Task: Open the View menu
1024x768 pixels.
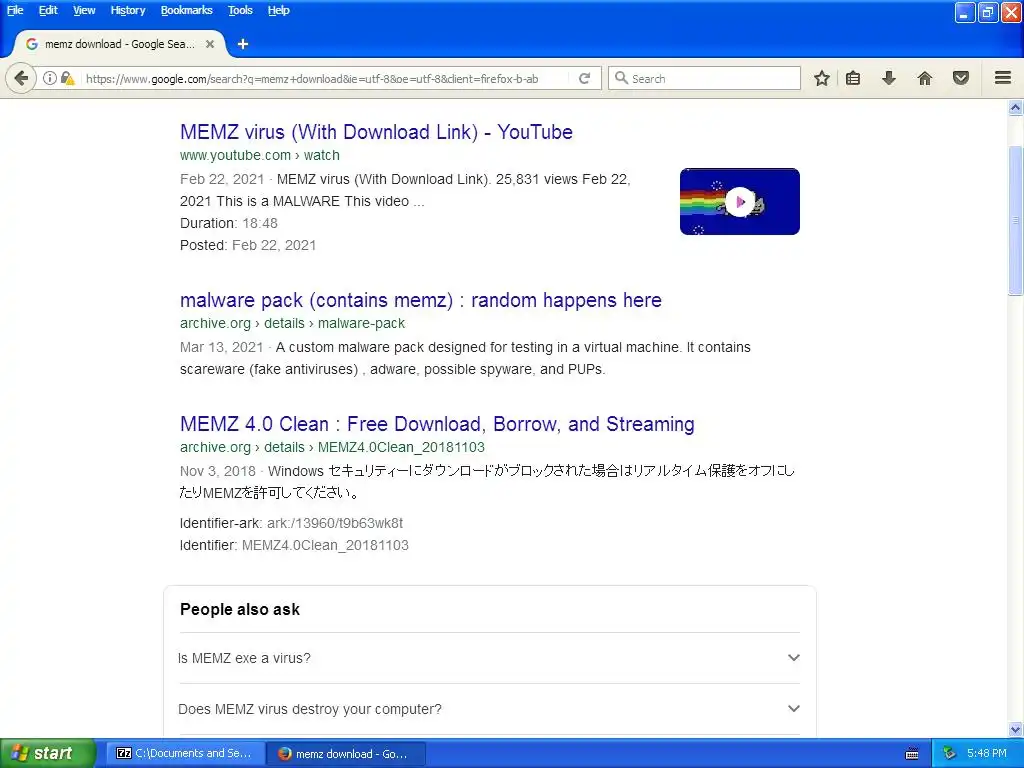Action: click(x=84, y=10)
